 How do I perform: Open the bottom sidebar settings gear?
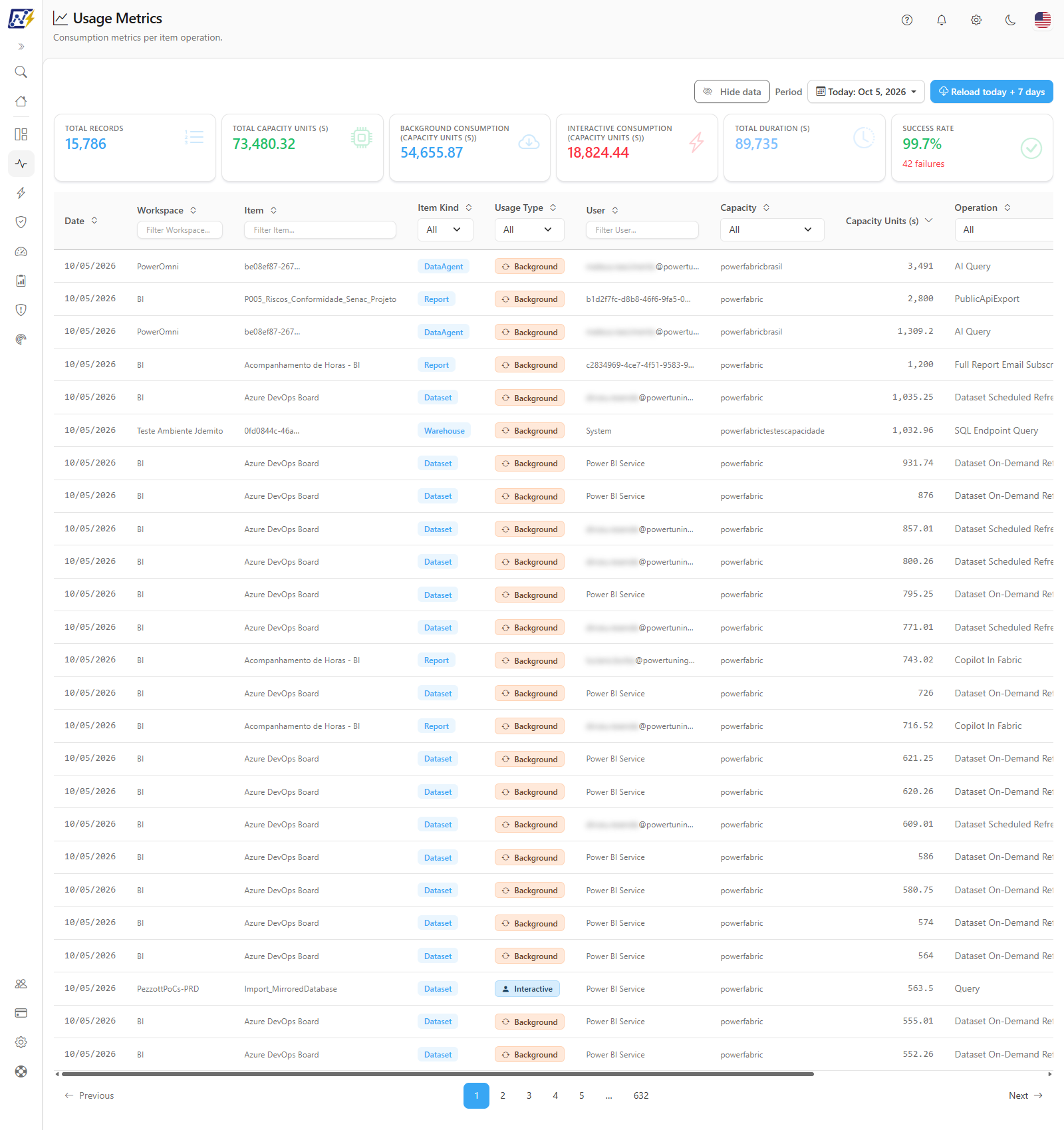coord(21,1042)
